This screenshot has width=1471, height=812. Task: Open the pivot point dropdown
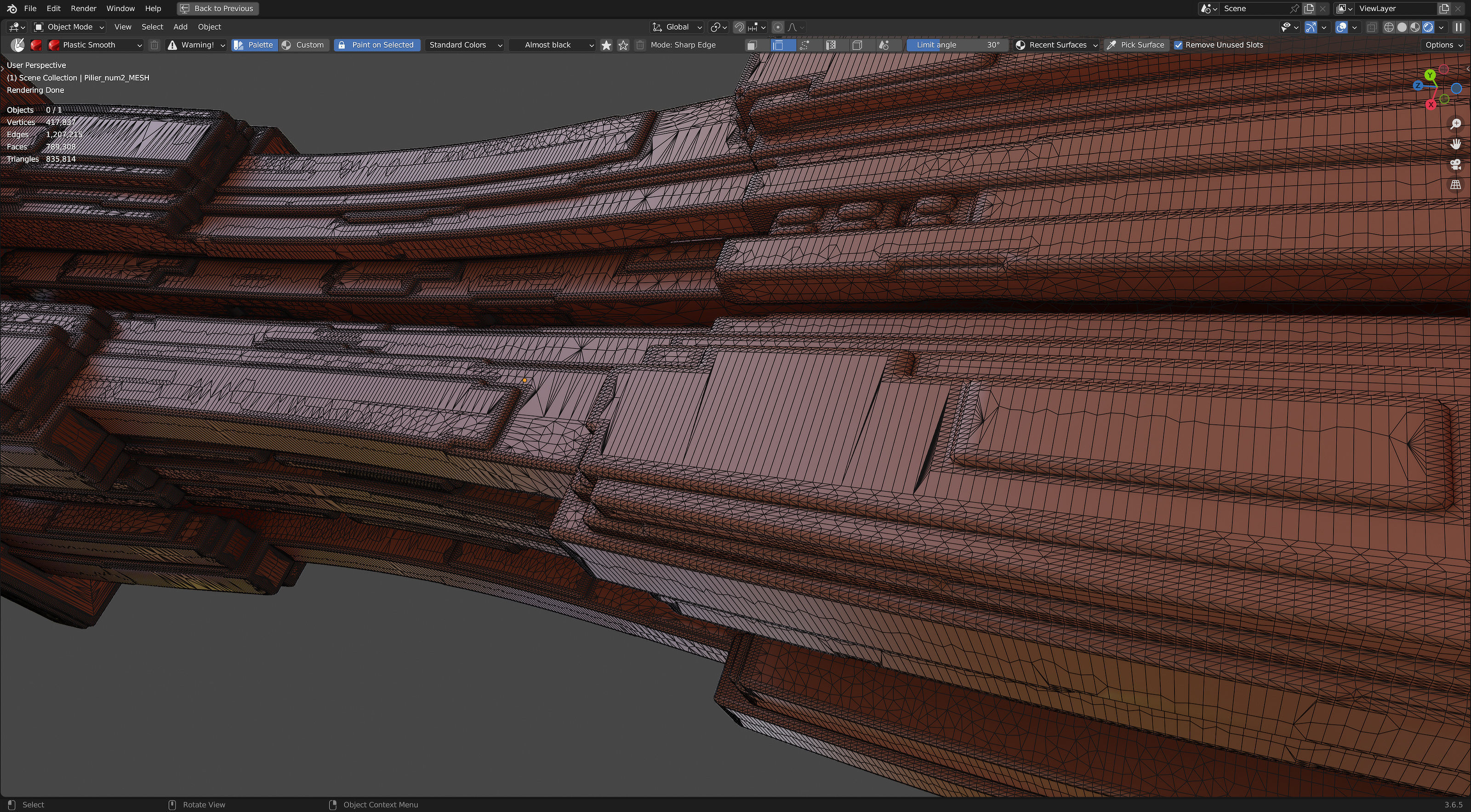coord(718,27)
